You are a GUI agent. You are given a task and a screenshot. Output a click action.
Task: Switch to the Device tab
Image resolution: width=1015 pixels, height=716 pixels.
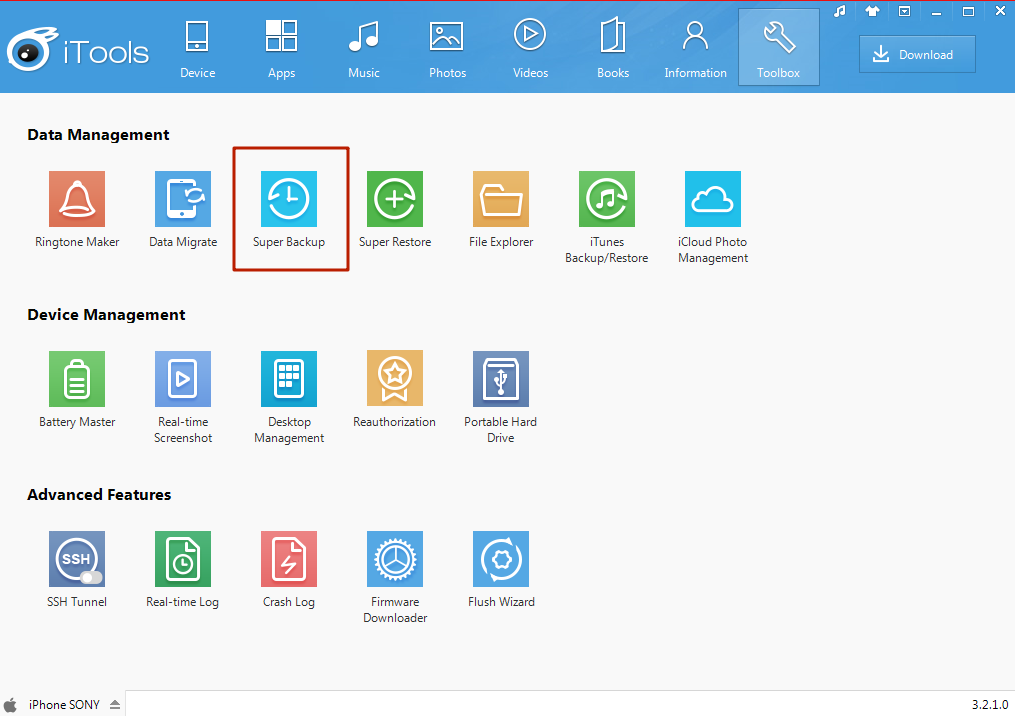[x=197, y=48]
